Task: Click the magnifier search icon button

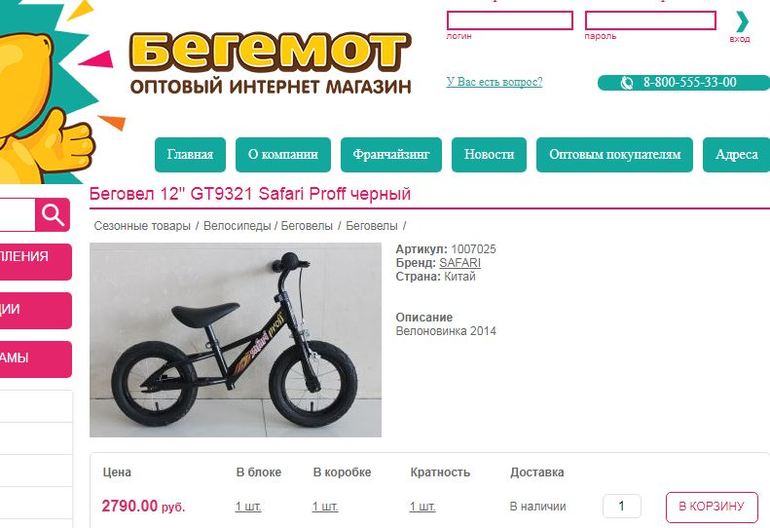Action: pos(53,215)
